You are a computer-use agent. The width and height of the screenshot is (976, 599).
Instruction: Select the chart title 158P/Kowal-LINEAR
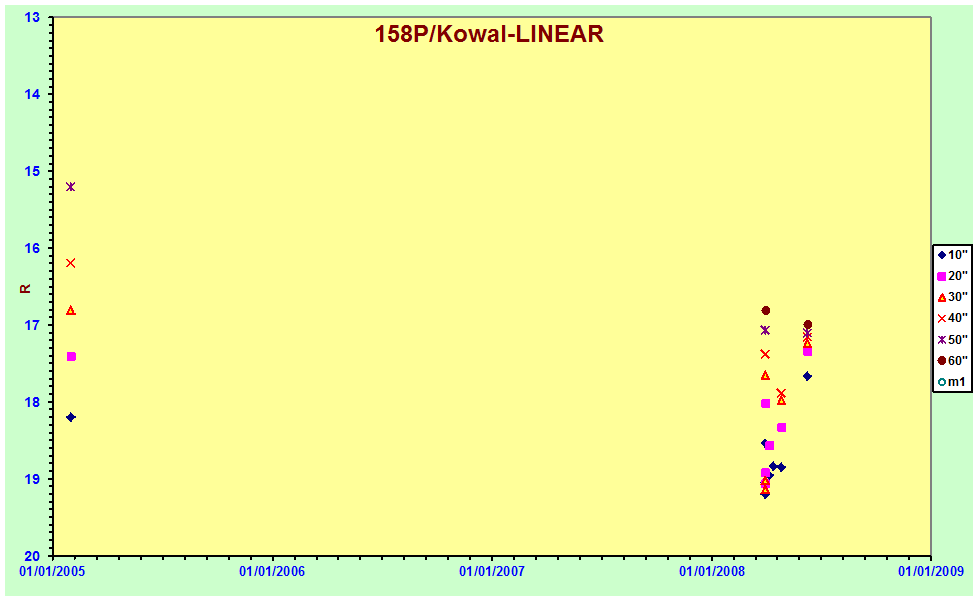pos(489,34)
